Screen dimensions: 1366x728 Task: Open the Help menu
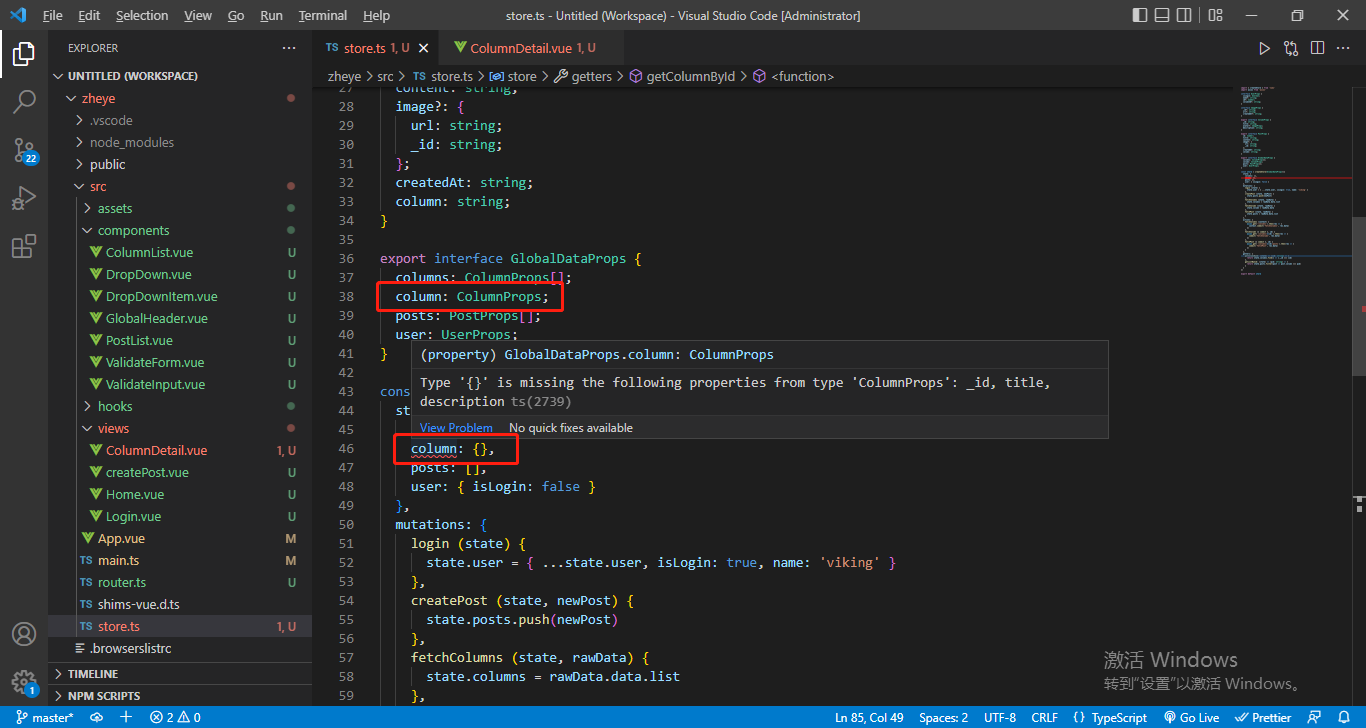(x=376, y=15)
